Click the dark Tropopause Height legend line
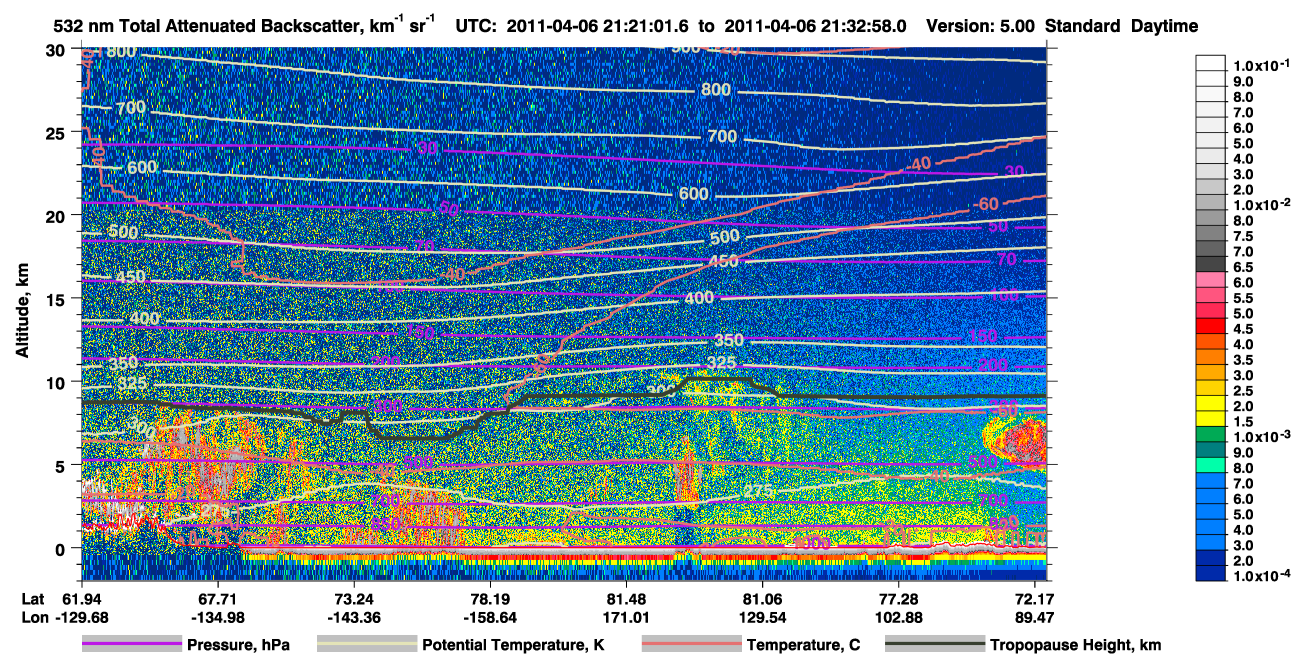The image size is (1300, 667). click(936, 645)
